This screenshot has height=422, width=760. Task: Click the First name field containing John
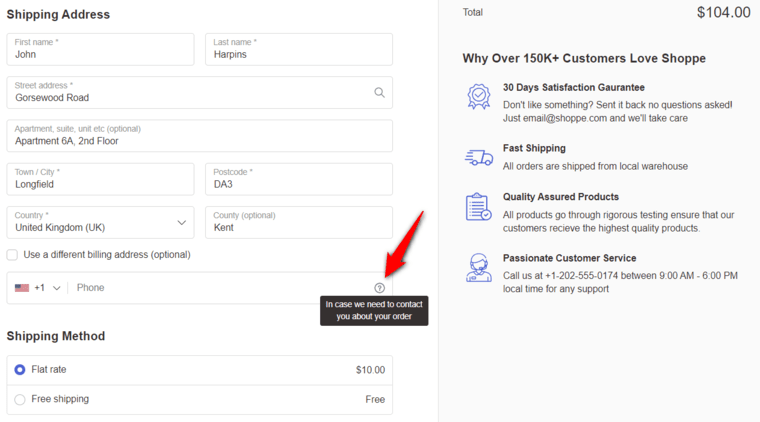click(x=100, y=49)
